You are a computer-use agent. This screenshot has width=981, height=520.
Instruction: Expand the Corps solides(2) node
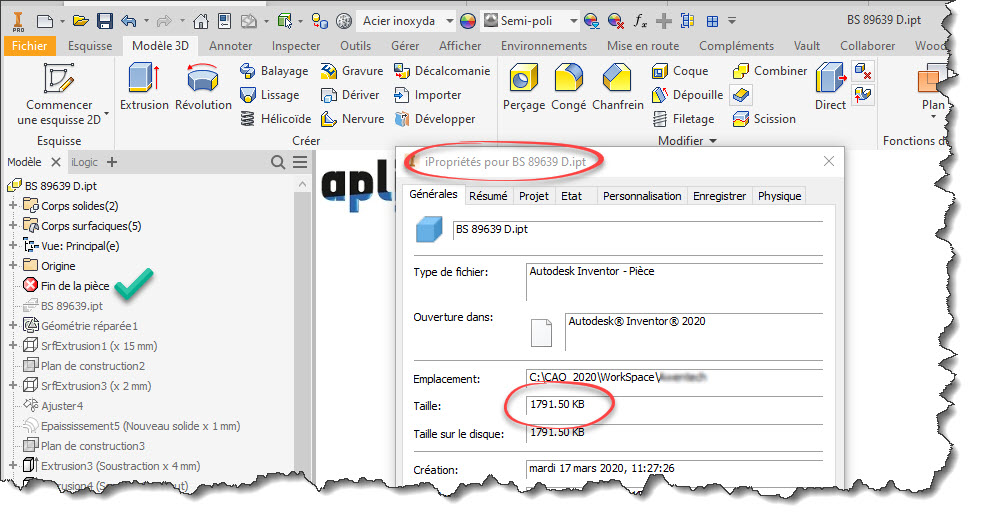14,206
